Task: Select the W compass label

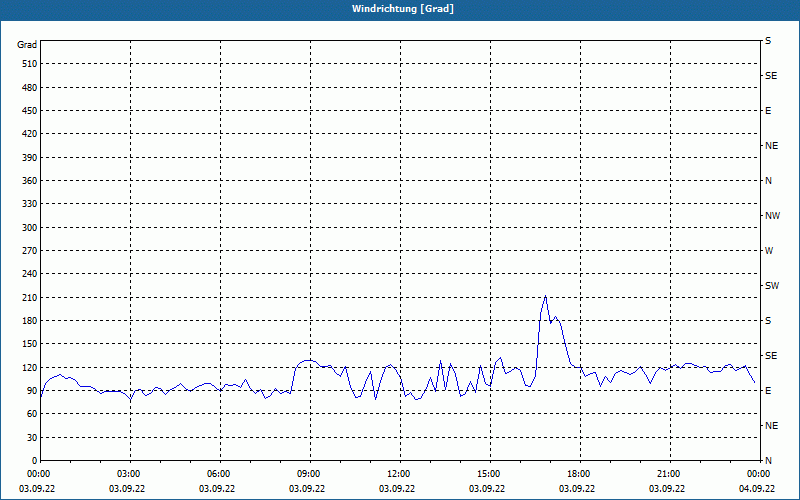Action: pyautogui.click(x=769, y=251)
